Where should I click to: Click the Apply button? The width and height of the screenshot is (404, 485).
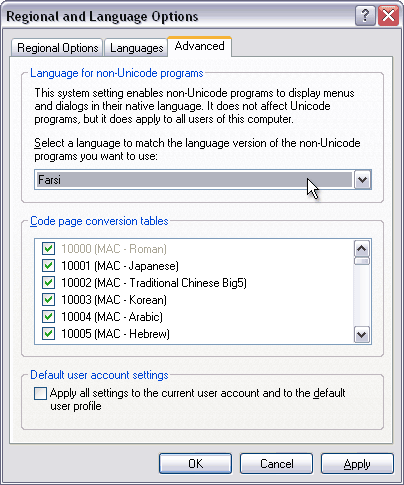click(x=357, y=463)
